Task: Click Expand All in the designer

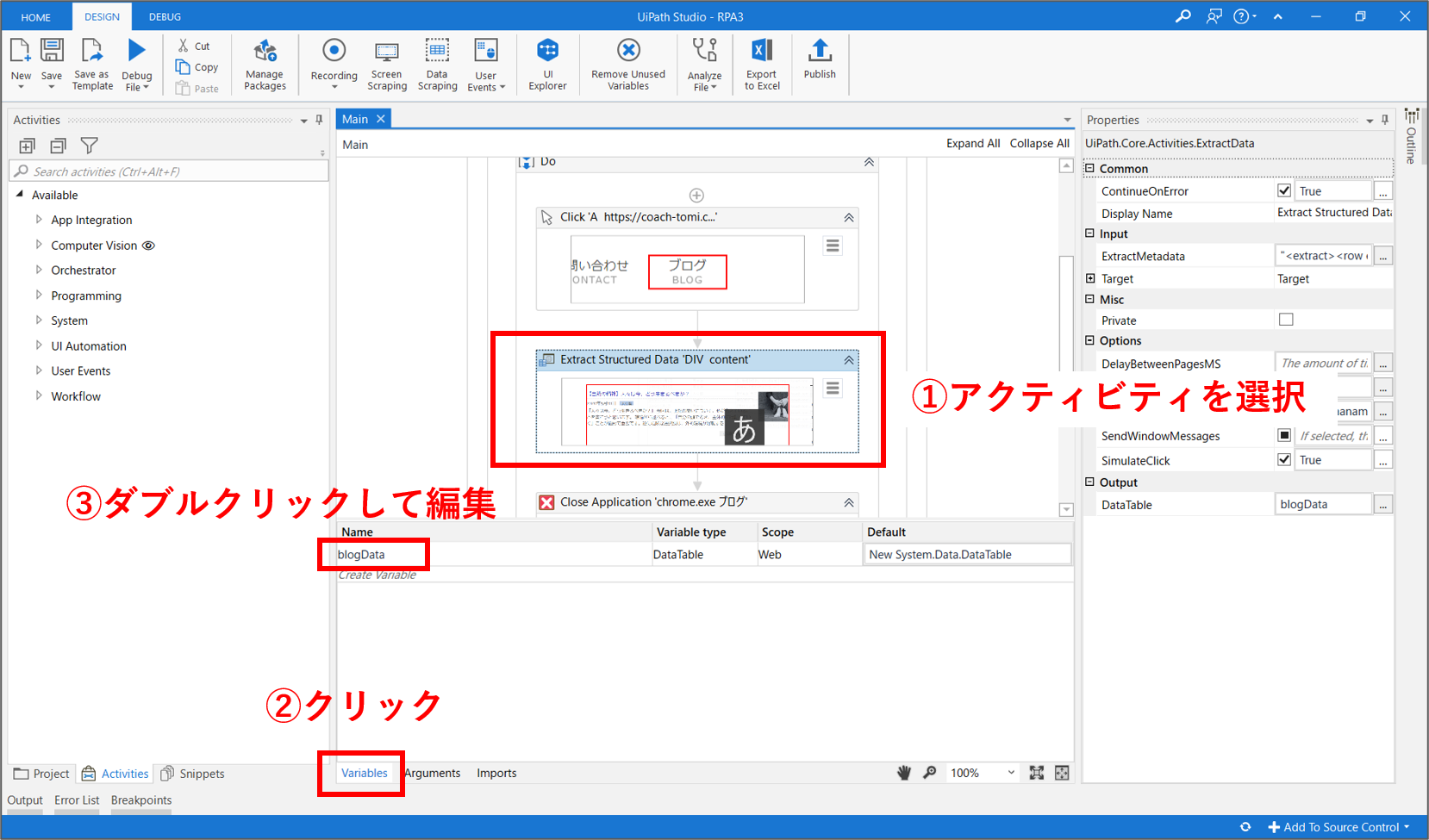Action: 972,143
